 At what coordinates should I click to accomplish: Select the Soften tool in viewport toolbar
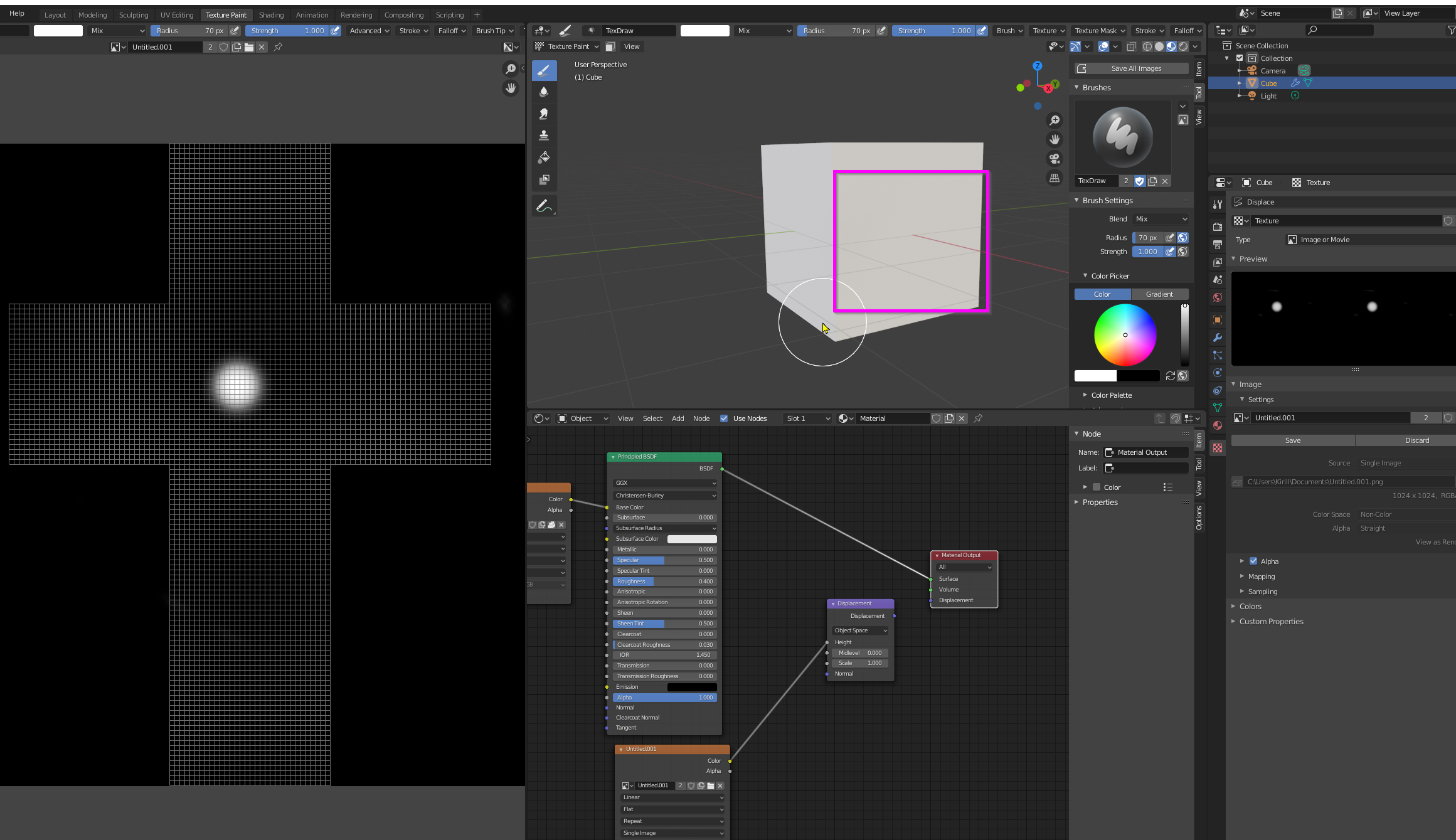pos(544,92)
